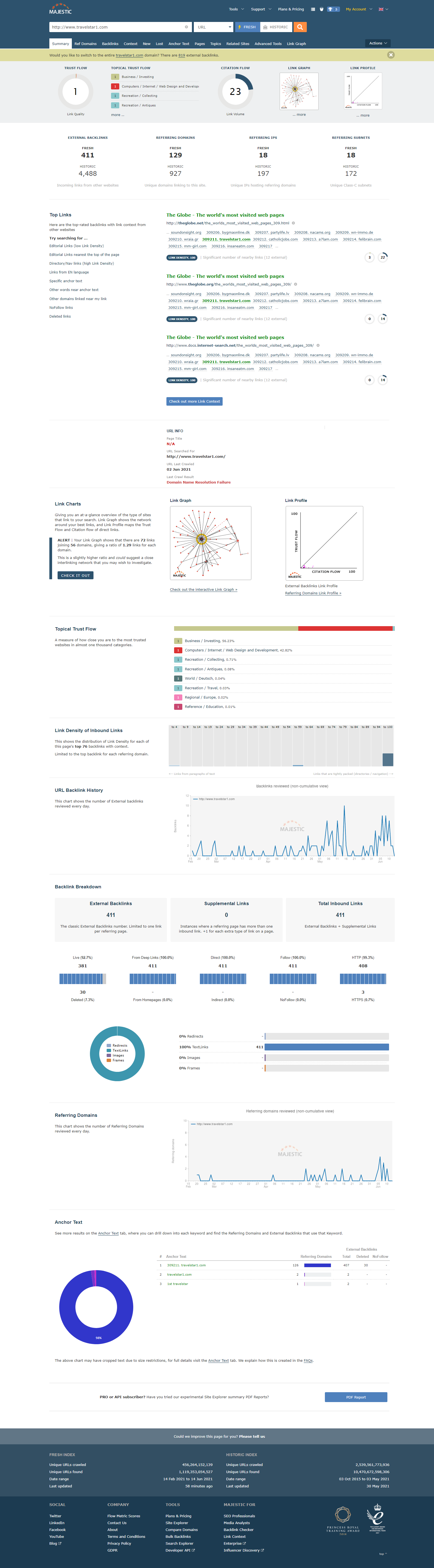This screenshot has height=1568, width=434.
Task: Open the list icon next to Plans & Pricing
Action: [313, 9]
